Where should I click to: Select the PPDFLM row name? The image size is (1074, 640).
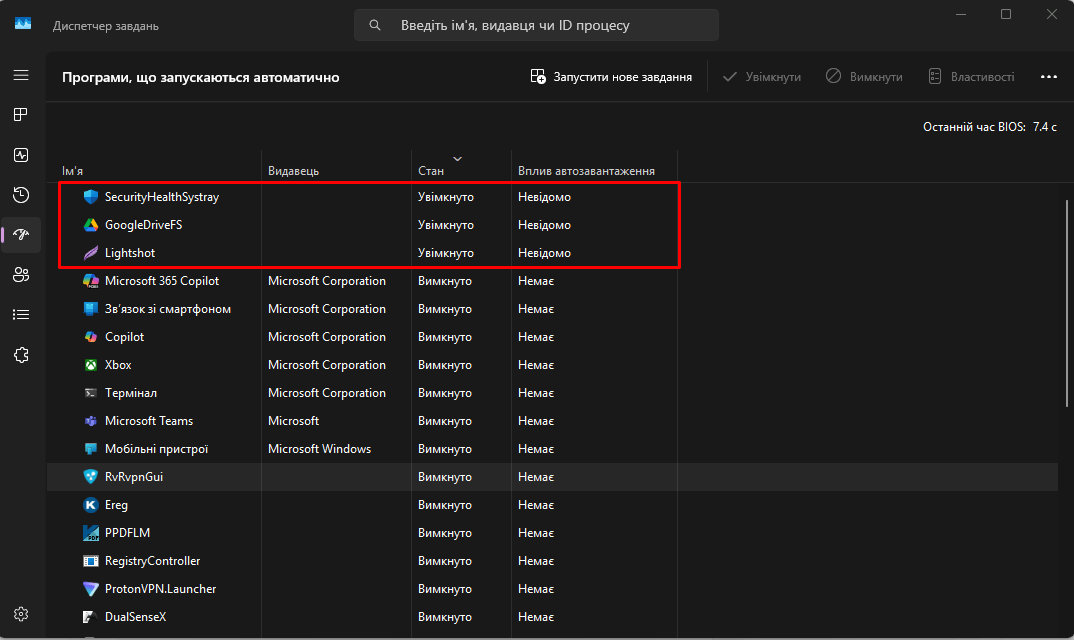(x=127, y=533)
